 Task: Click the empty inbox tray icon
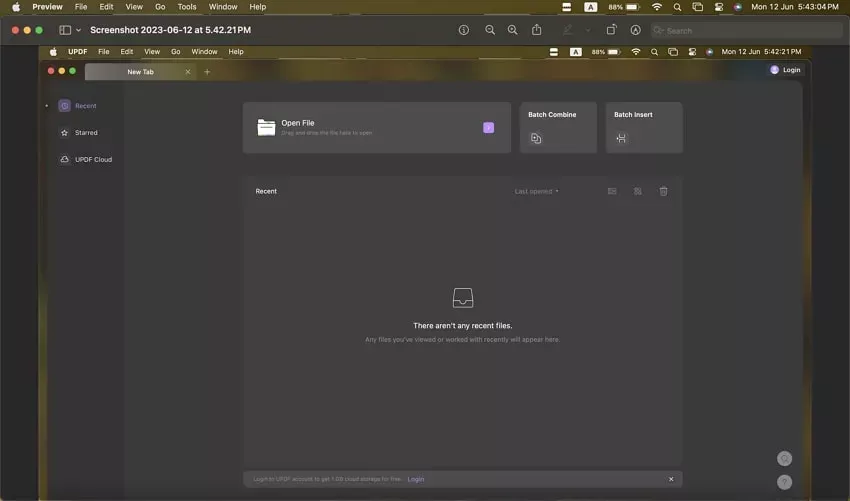tap(463, 298)
